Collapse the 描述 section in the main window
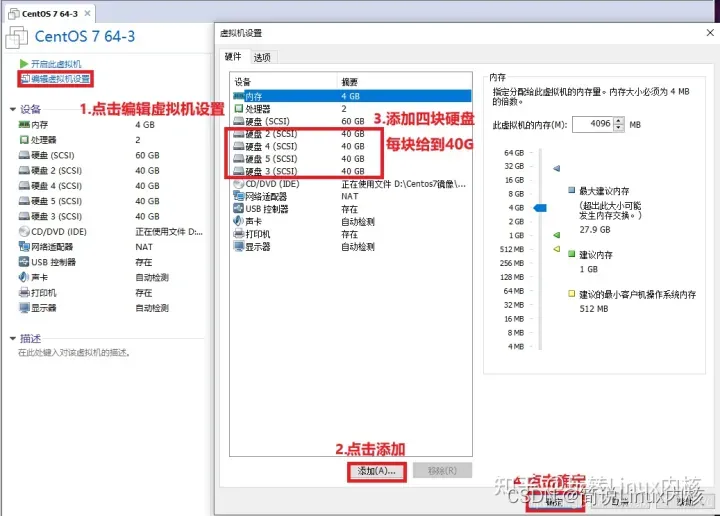This screenshot has height=516, width=720. (13, 338)
